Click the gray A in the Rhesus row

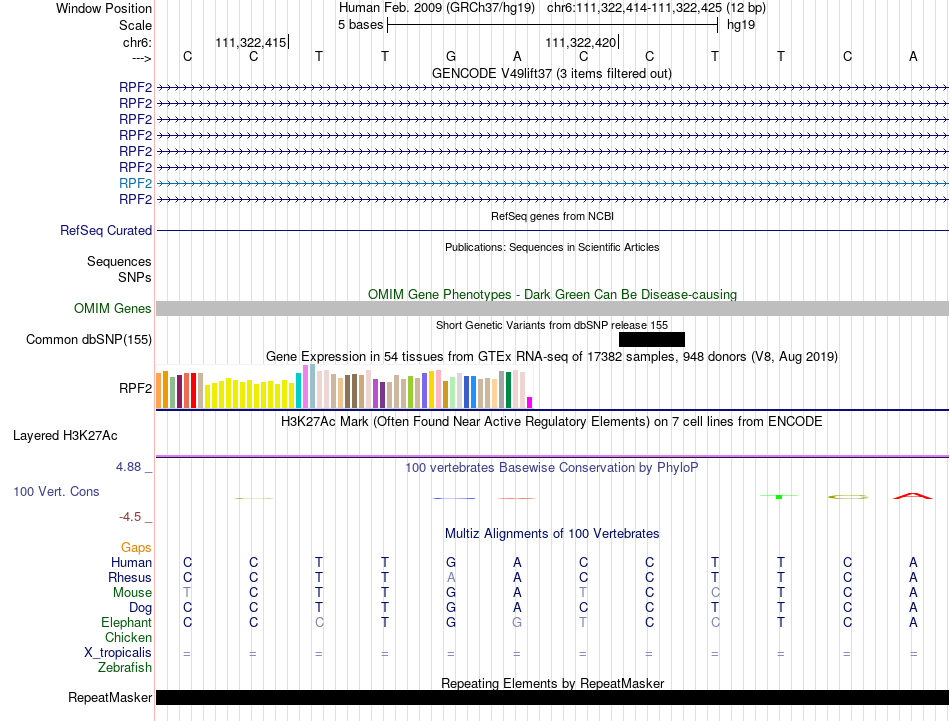[451, 577]
